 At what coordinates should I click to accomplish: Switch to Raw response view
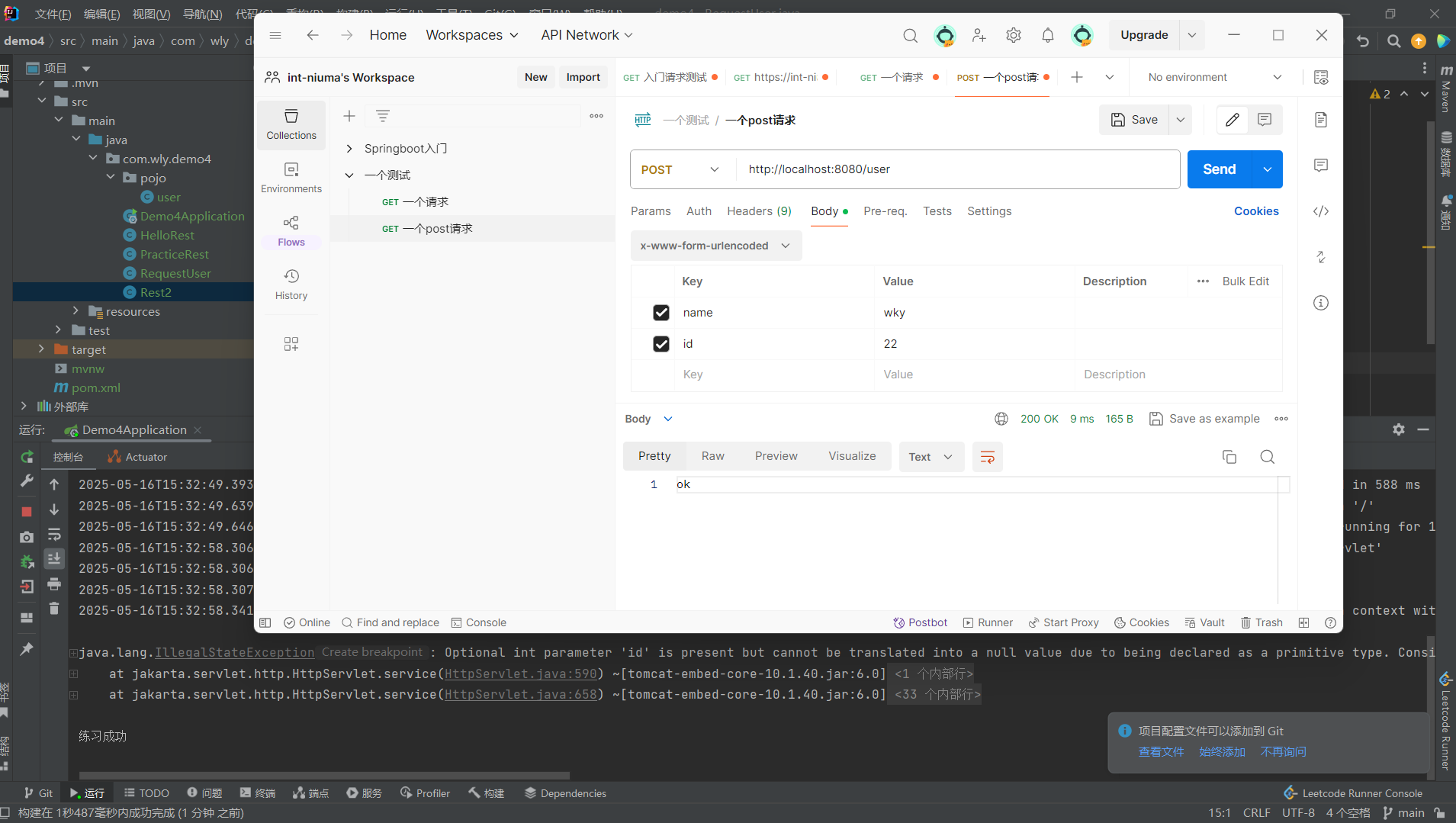point(712,456)
